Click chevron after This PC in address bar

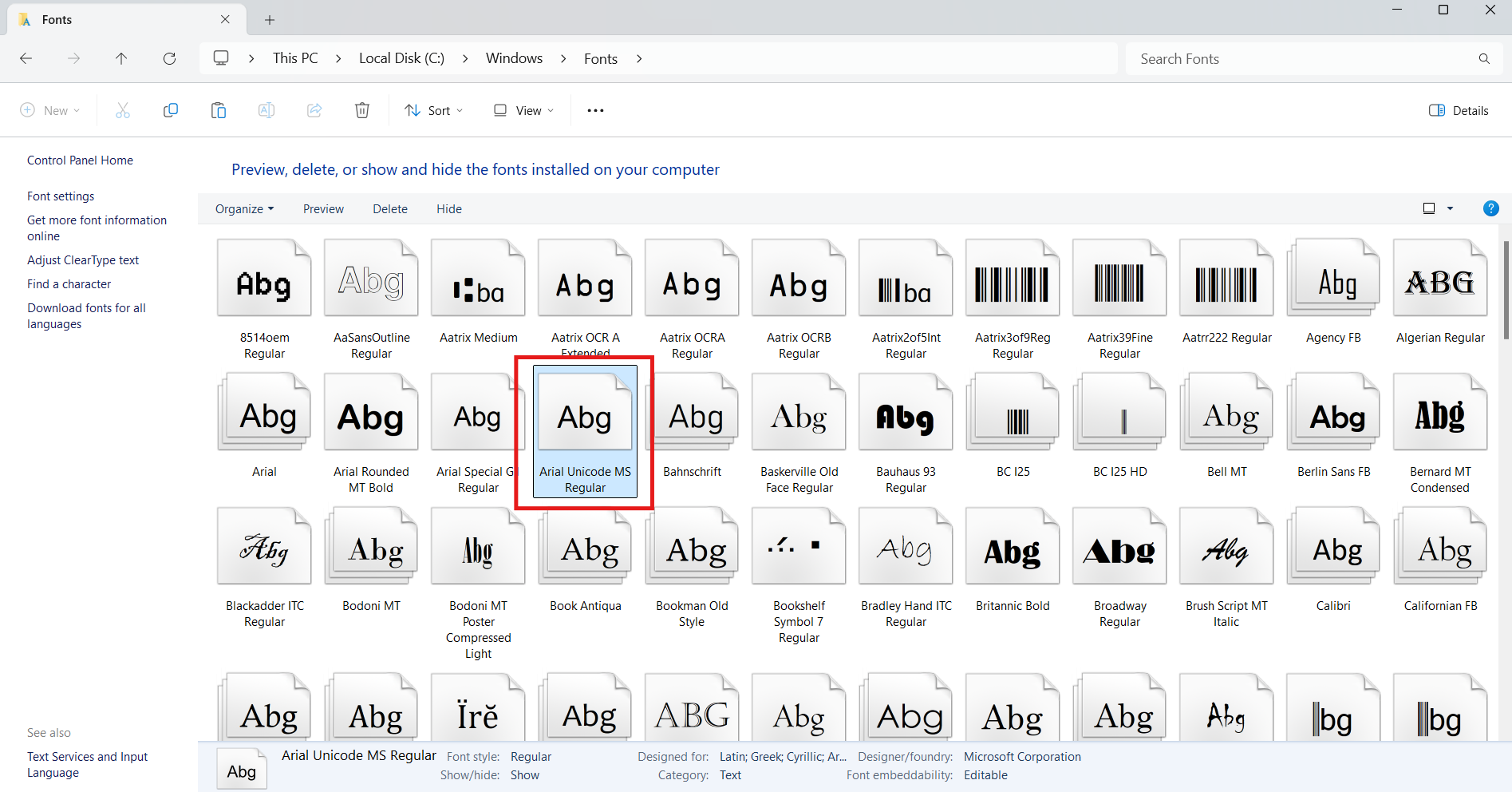pos(338,58)
